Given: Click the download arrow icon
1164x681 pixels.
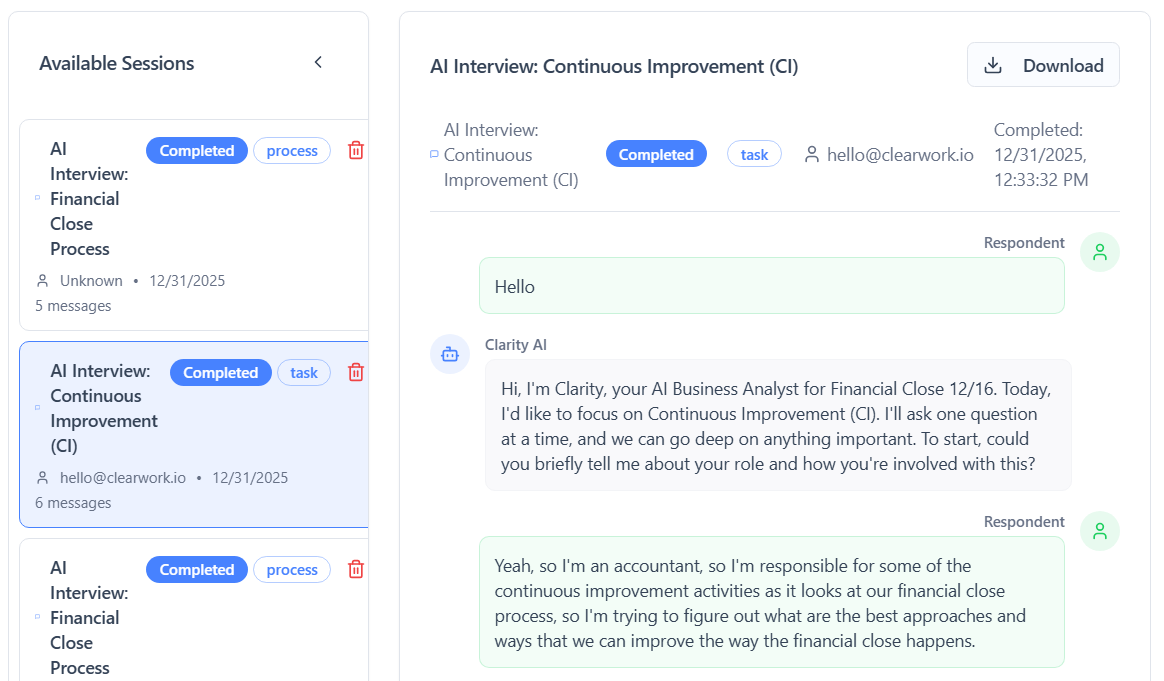Looking at the screenshot, I should [993, 65].
